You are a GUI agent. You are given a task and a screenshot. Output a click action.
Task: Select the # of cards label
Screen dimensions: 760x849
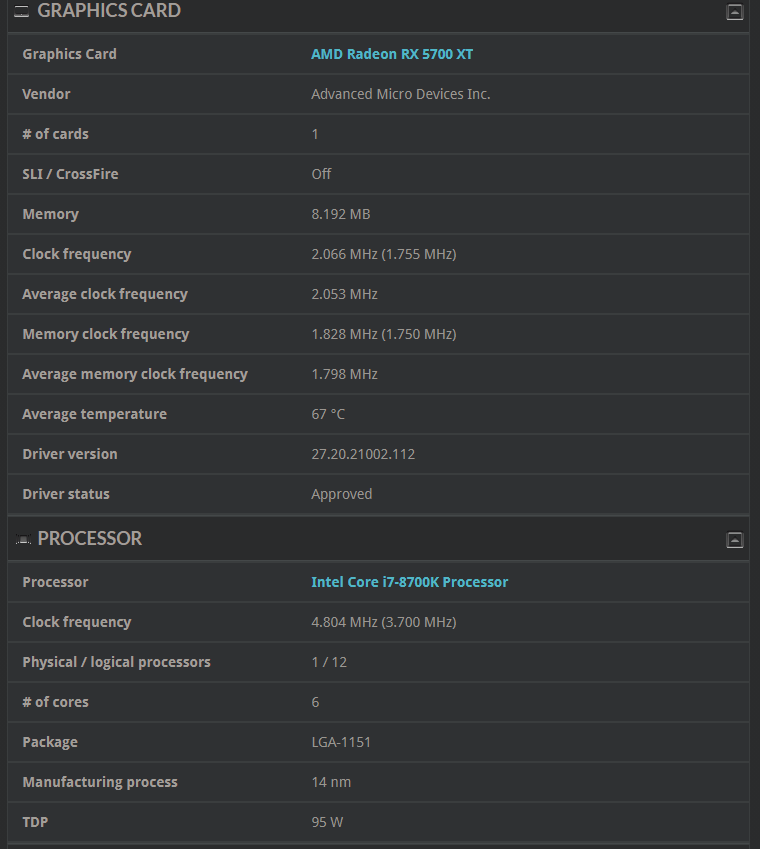tap(55, 134)
